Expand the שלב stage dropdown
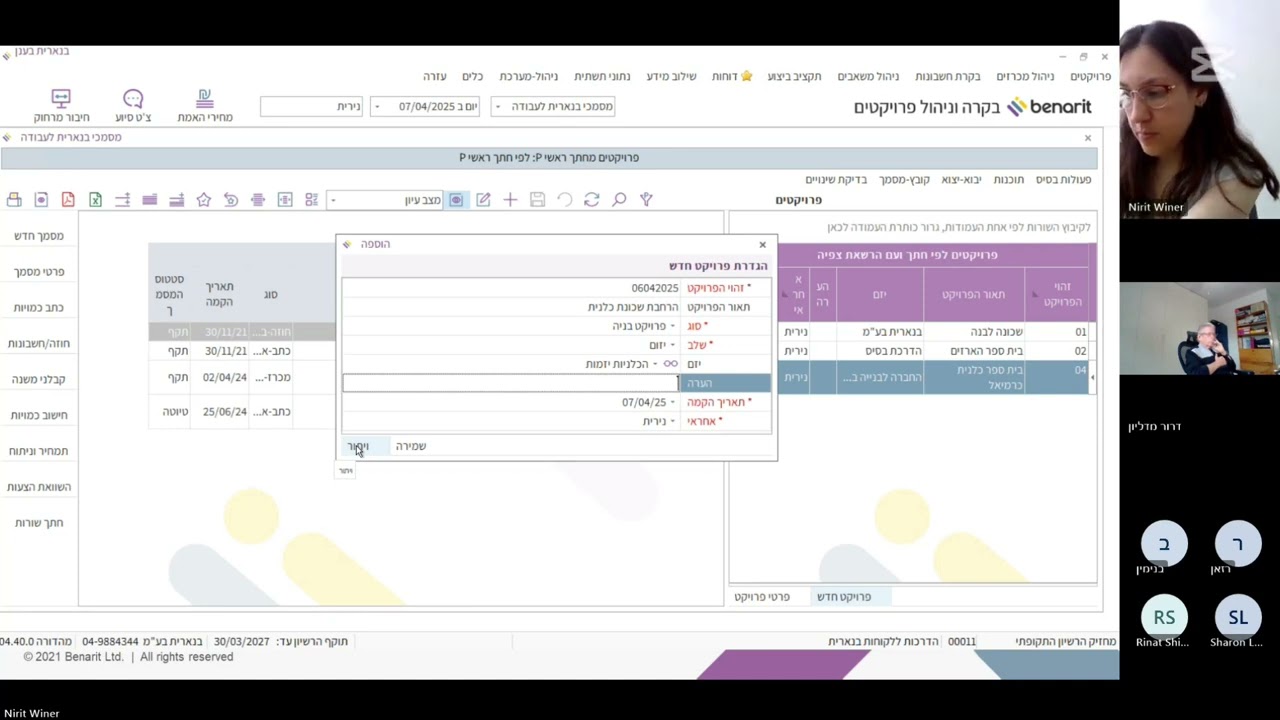 point(672,345)
